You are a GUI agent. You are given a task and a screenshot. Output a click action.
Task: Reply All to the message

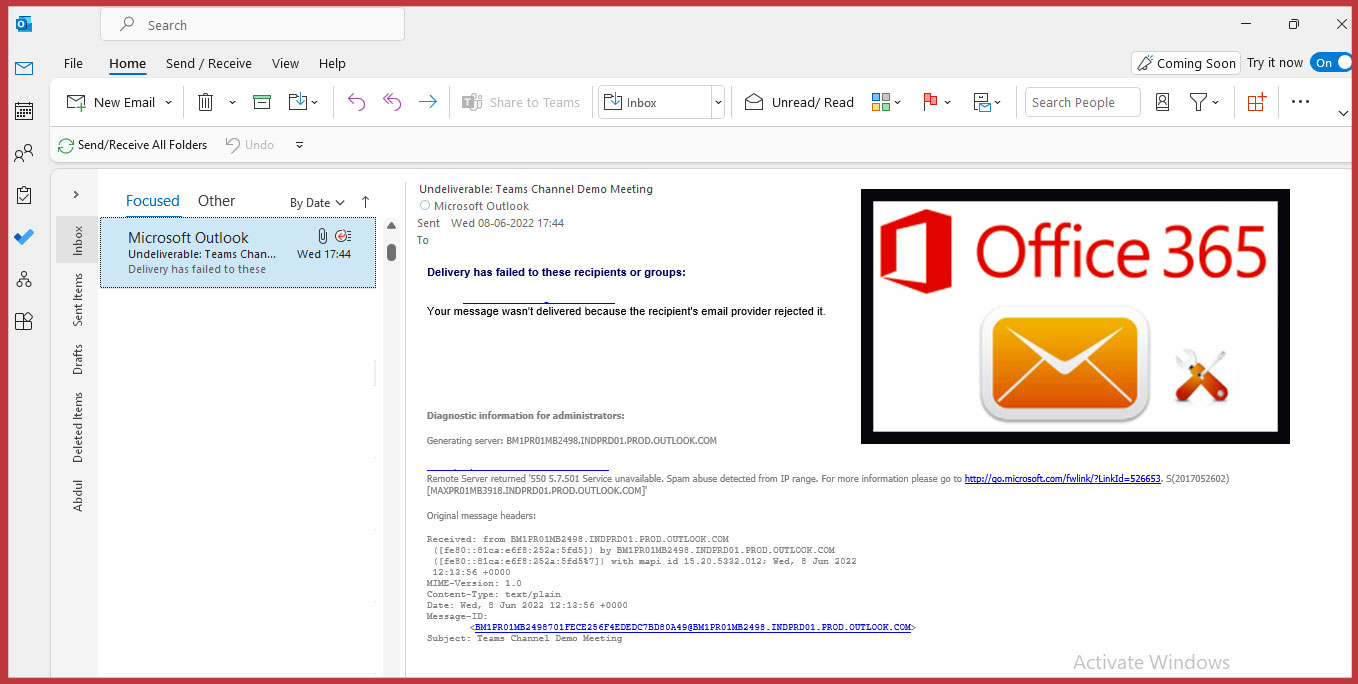[x=392, y=102]
